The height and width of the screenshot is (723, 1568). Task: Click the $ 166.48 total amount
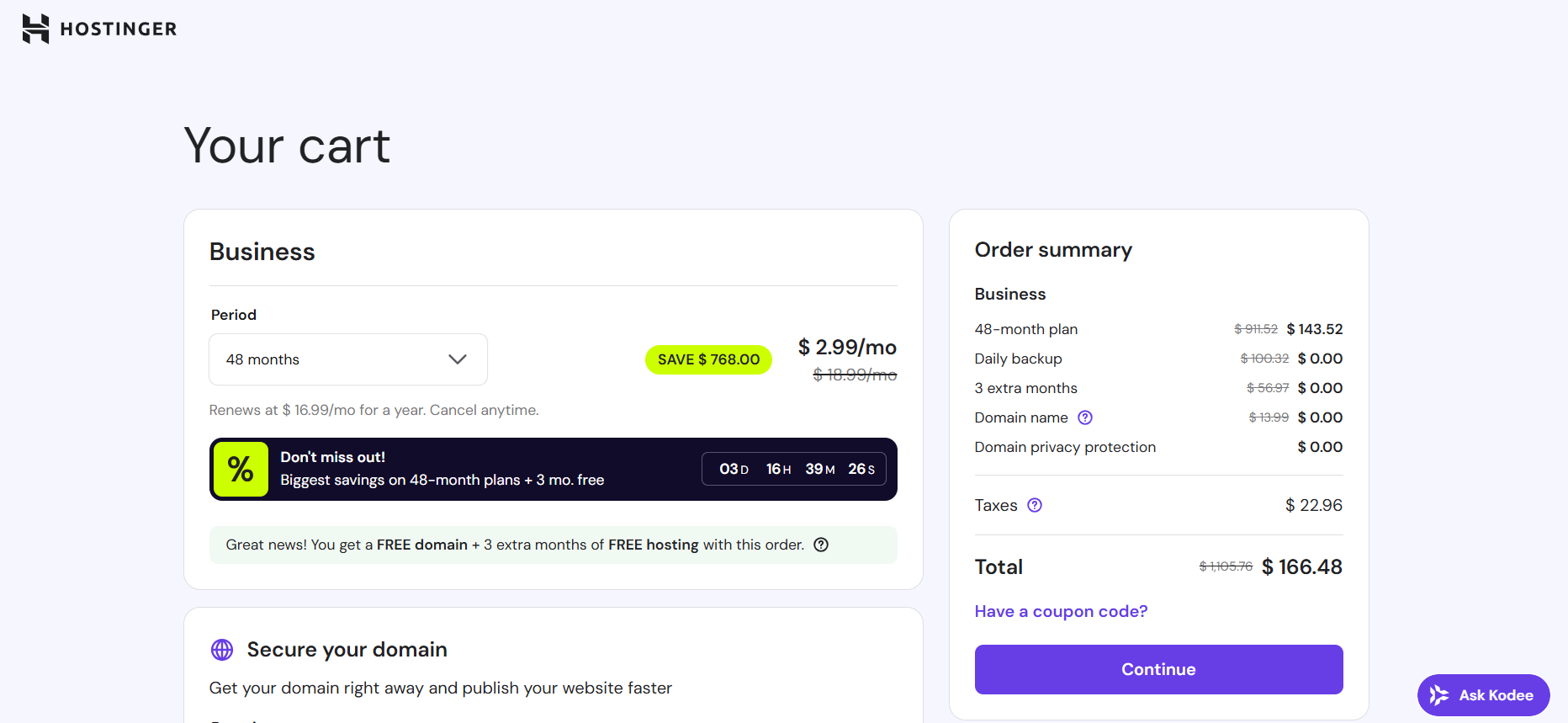[1302, 566]
